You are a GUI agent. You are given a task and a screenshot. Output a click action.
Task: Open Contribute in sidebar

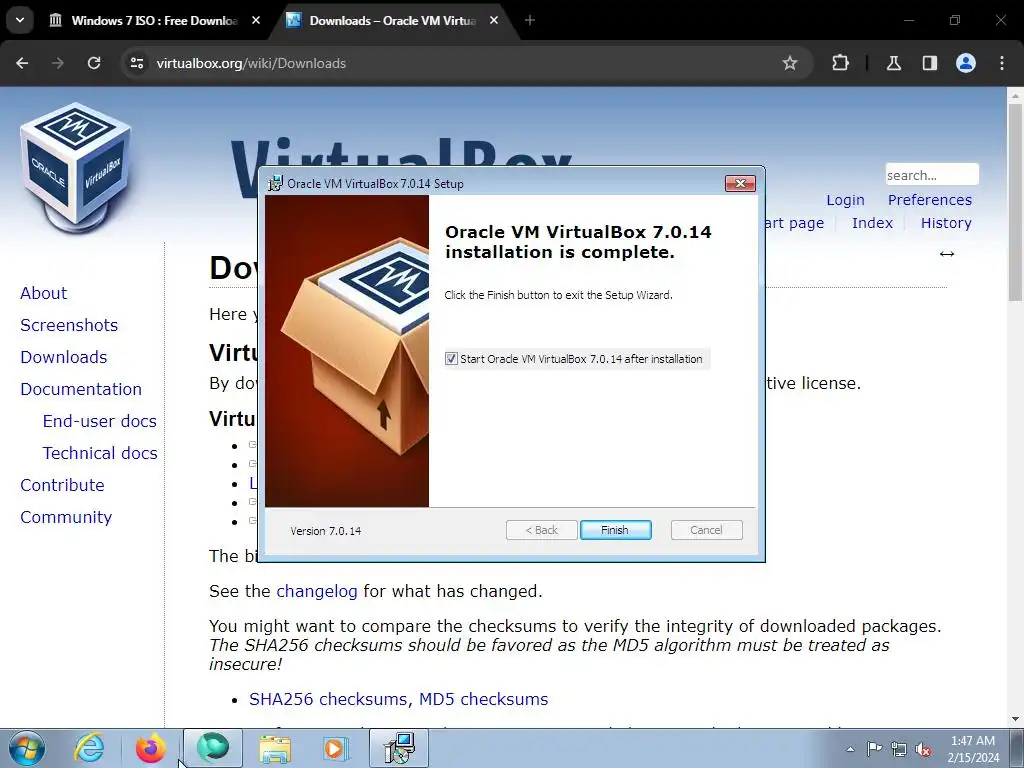(62, 485)
